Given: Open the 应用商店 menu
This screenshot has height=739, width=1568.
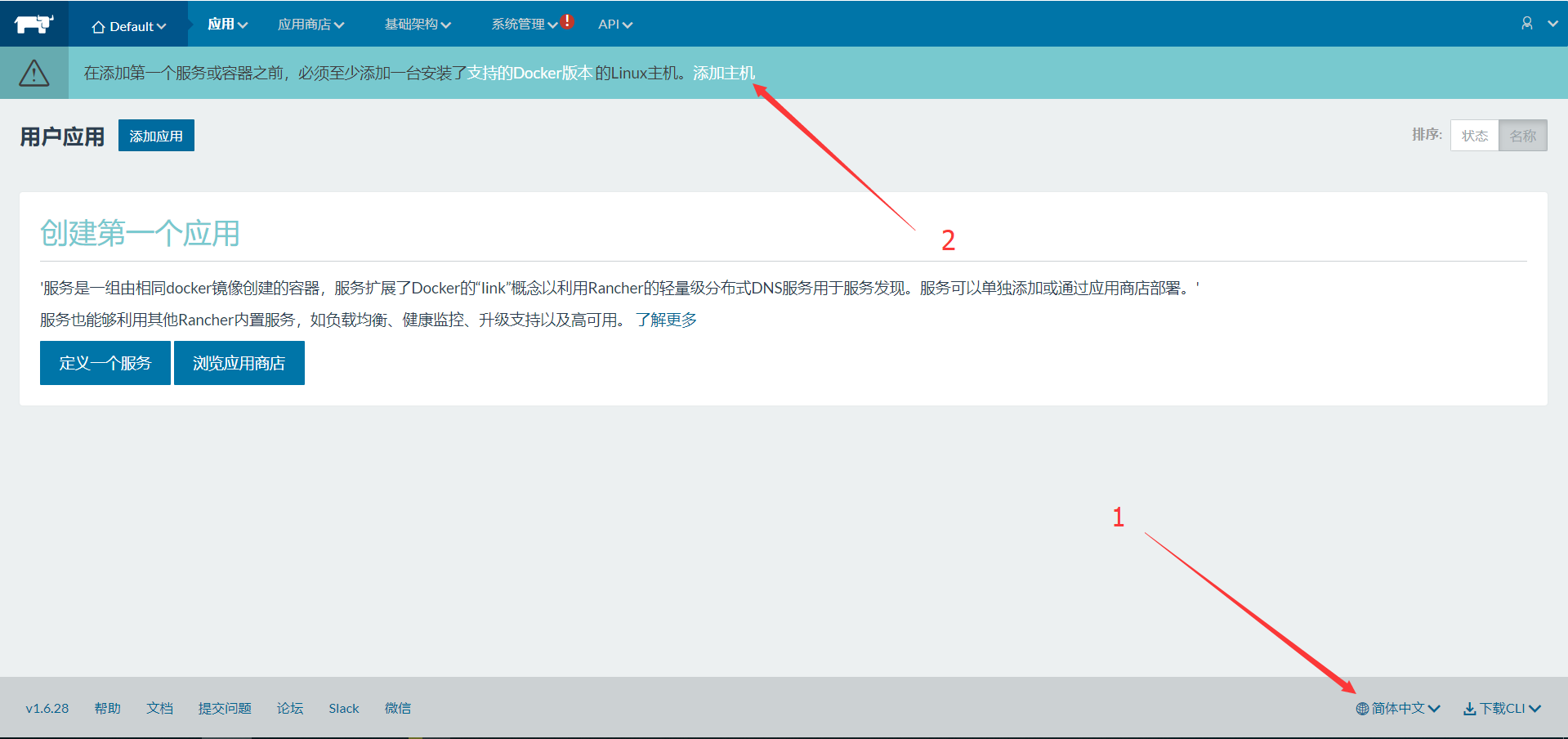Looking at the screenshot, I should [310, 25].
